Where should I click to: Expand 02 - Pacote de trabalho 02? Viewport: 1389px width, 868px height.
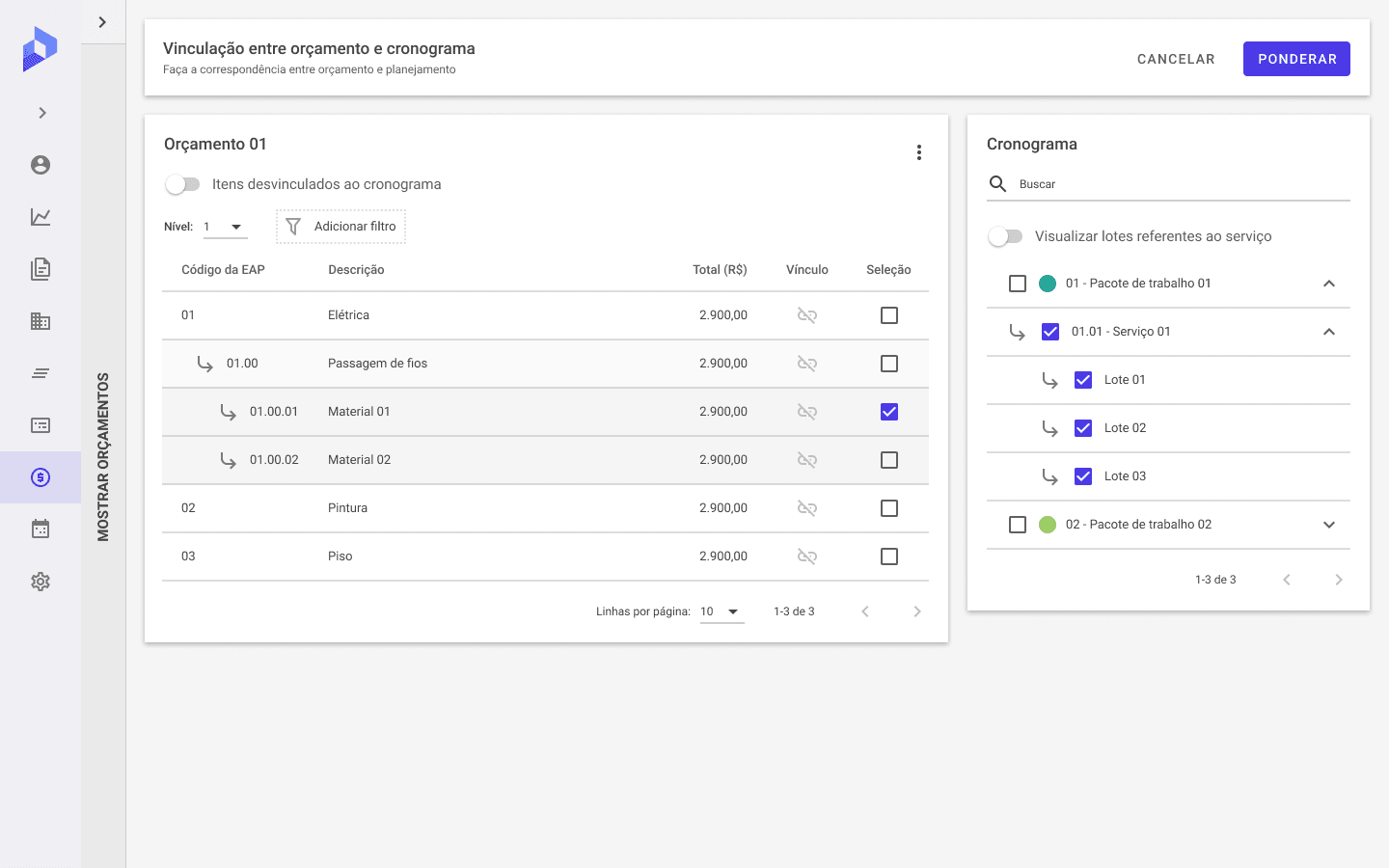tap(1329, 525)
